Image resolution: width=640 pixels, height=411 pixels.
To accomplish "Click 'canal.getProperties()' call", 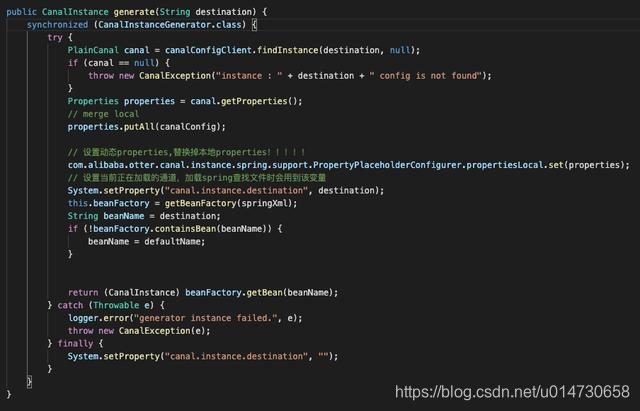I will [246, 101].
